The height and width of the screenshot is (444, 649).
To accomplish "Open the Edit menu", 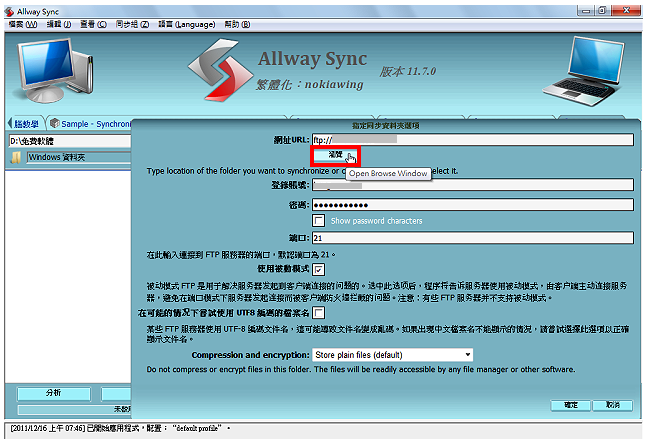I will (59, 24).
